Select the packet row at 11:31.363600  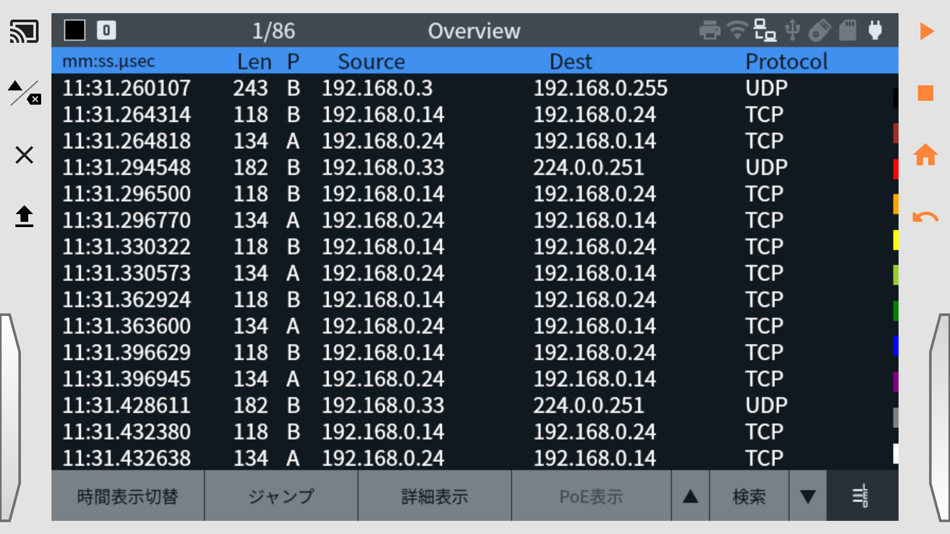click(473, 326)
